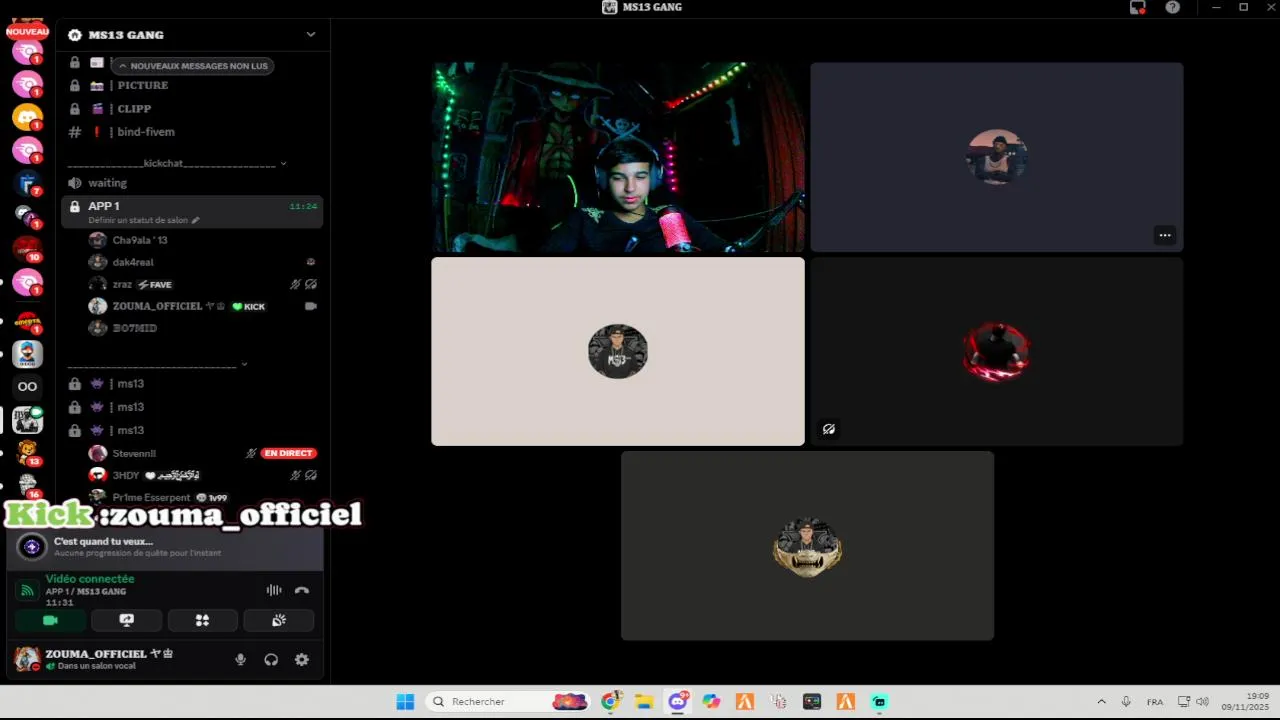Click the green voice connection signal icon
The image size is (1280, 720).
28,590
